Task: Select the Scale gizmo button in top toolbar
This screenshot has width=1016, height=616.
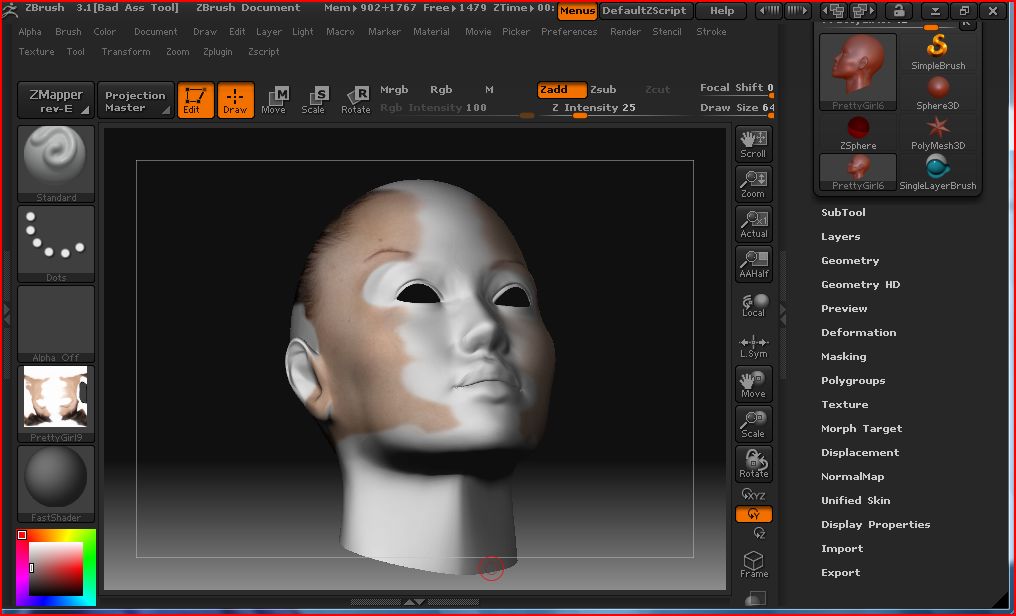Action: pos(313,99)
